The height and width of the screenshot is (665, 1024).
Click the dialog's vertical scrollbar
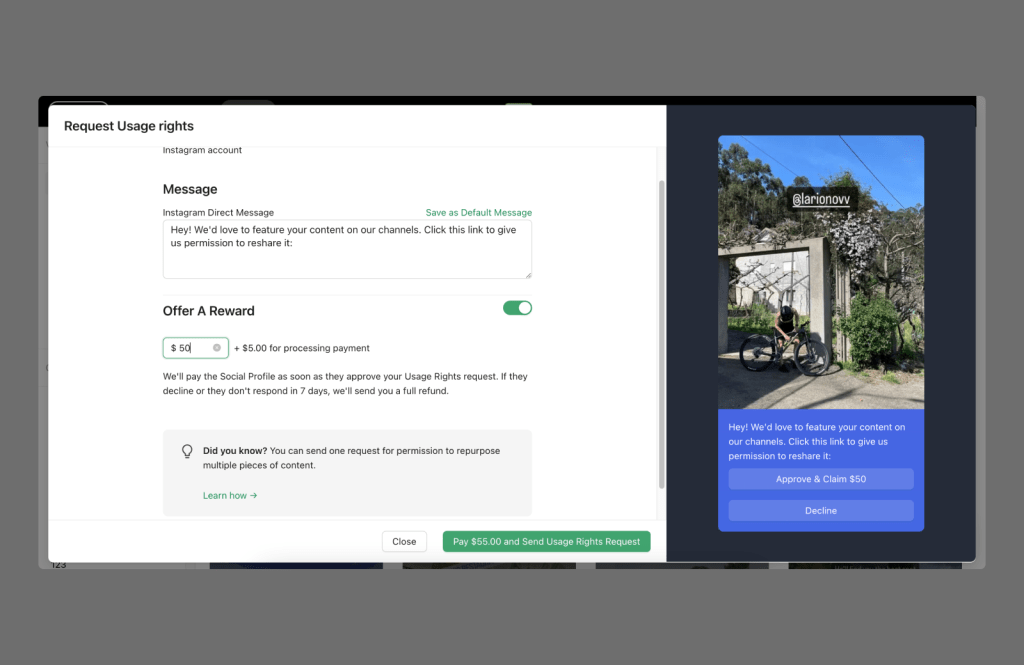(x=660, y=330)
